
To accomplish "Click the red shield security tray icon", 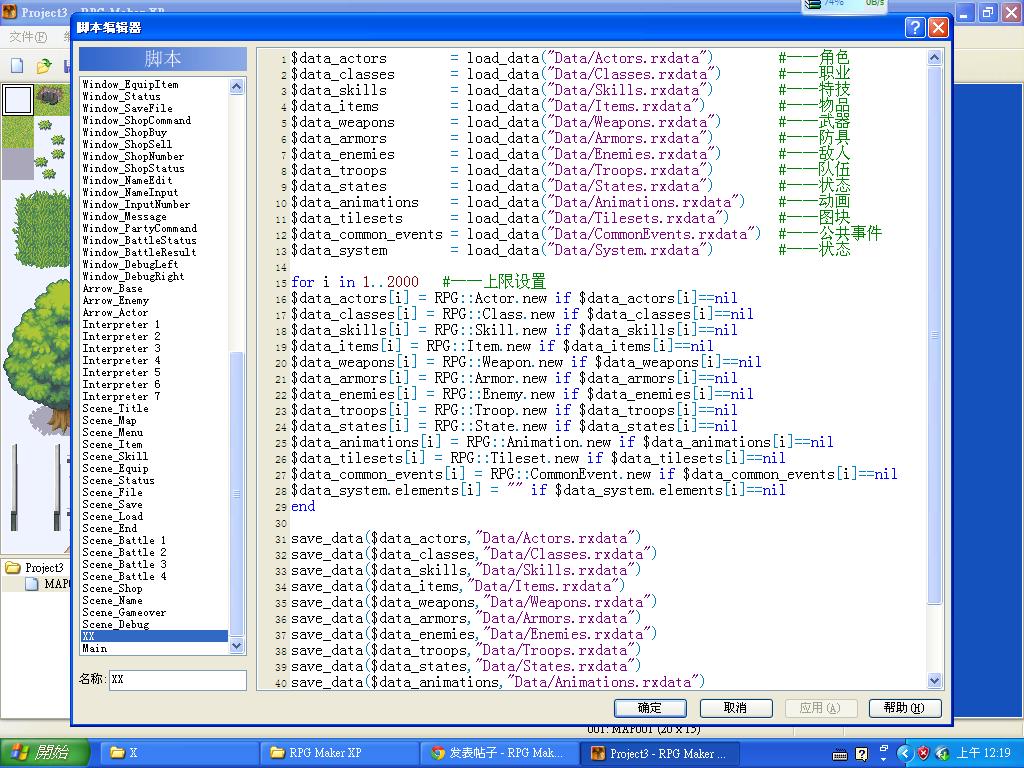I will [923, 754].
